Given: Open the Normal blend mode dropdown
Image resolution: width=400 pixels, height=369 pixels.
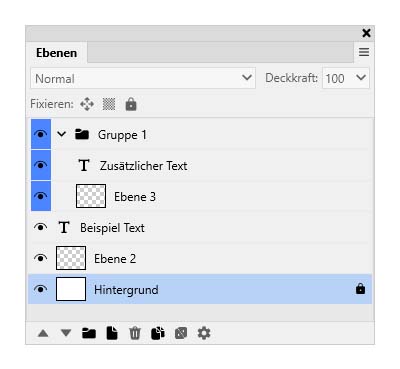Looking at the screenshot, I should click(143, 78).
